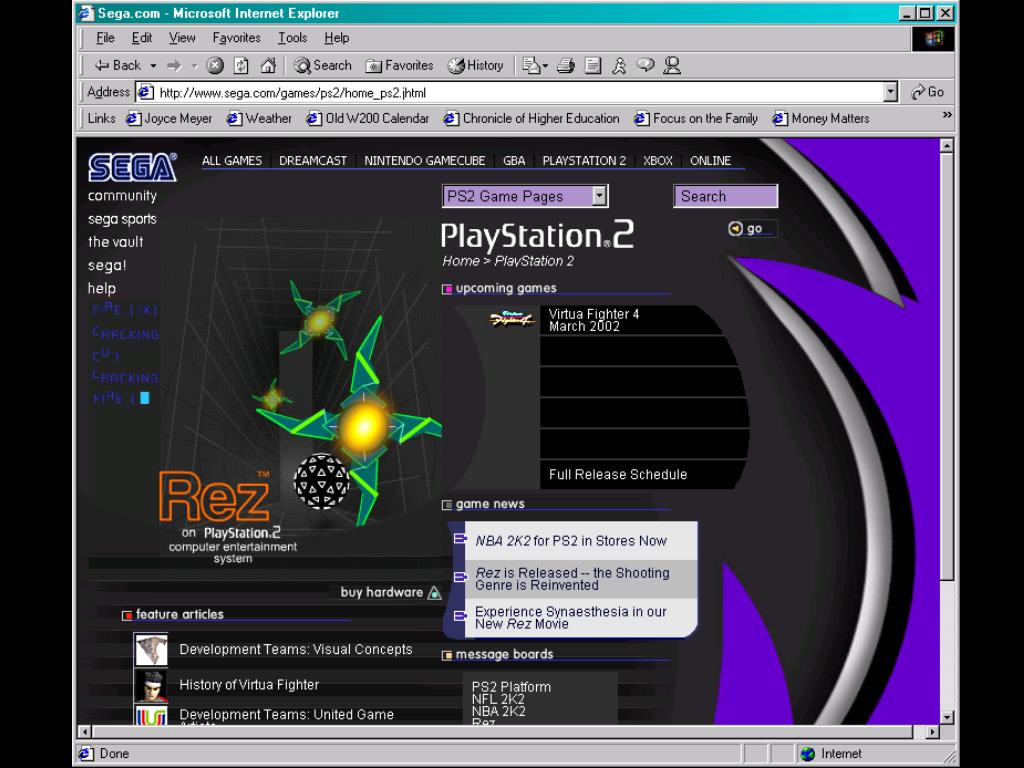This screenshot has width=1024, height=768.
Task: Select the ONLINE nav tab
Action: pyautogui.click(x=711, y=161)
